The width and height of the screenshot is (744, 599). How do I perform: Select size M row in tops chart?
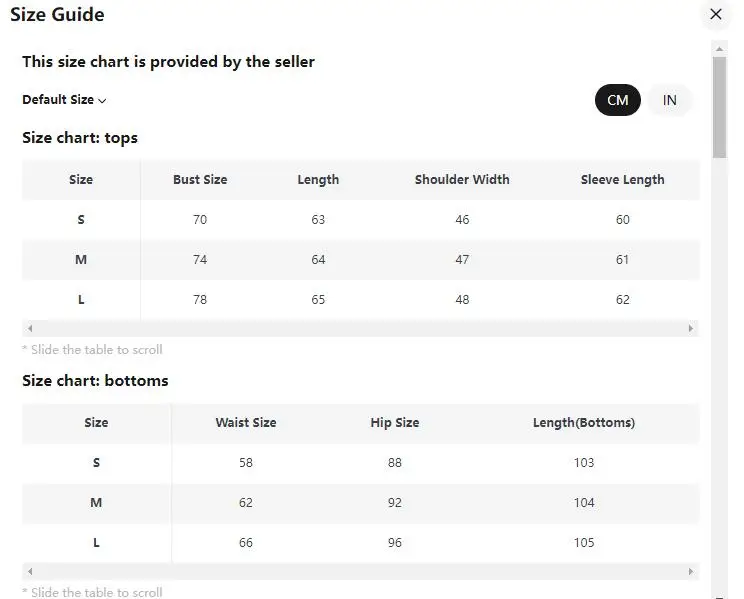click(x=81, y=260)
